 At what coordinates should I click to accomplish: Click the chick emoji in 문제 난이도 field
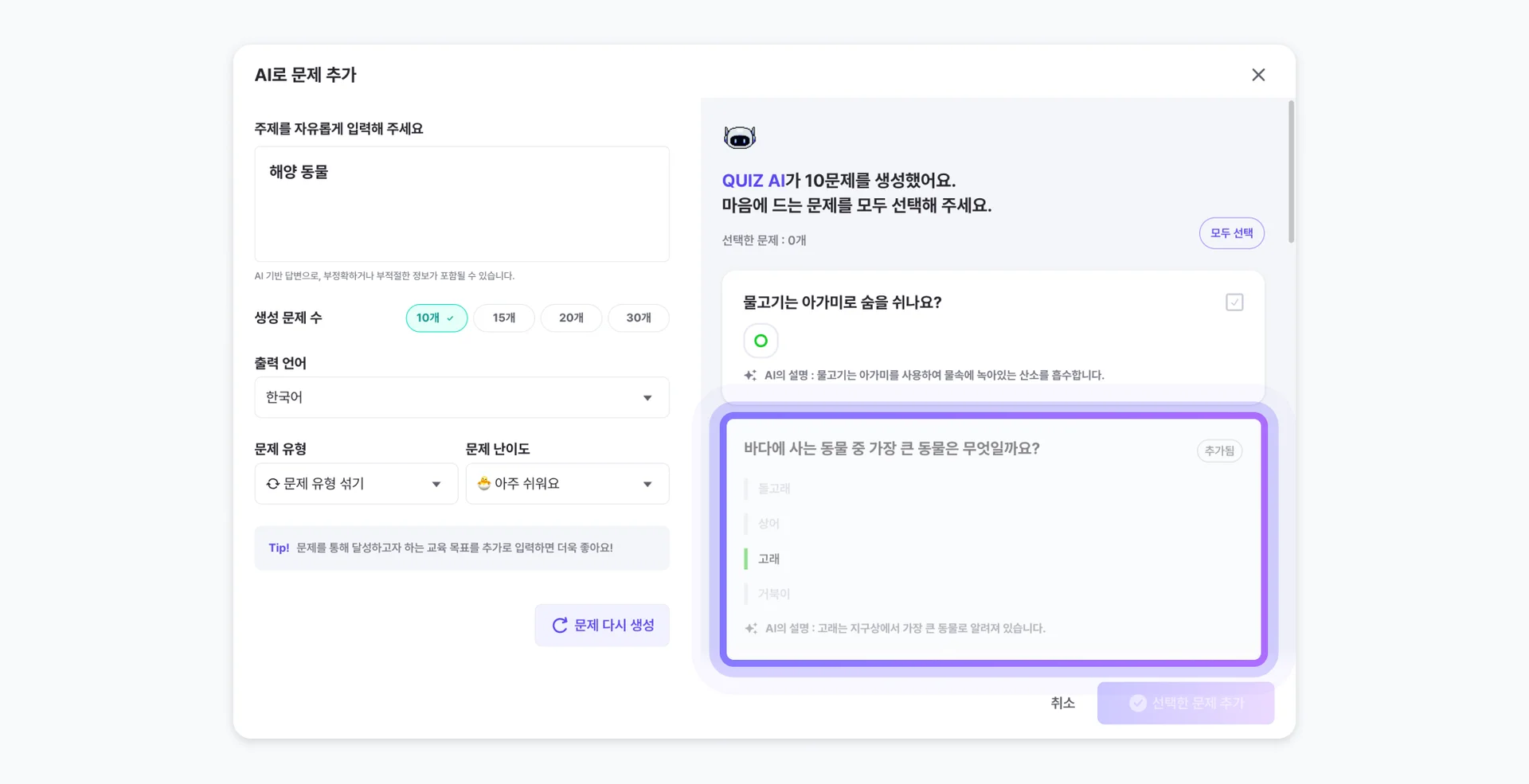485,483
